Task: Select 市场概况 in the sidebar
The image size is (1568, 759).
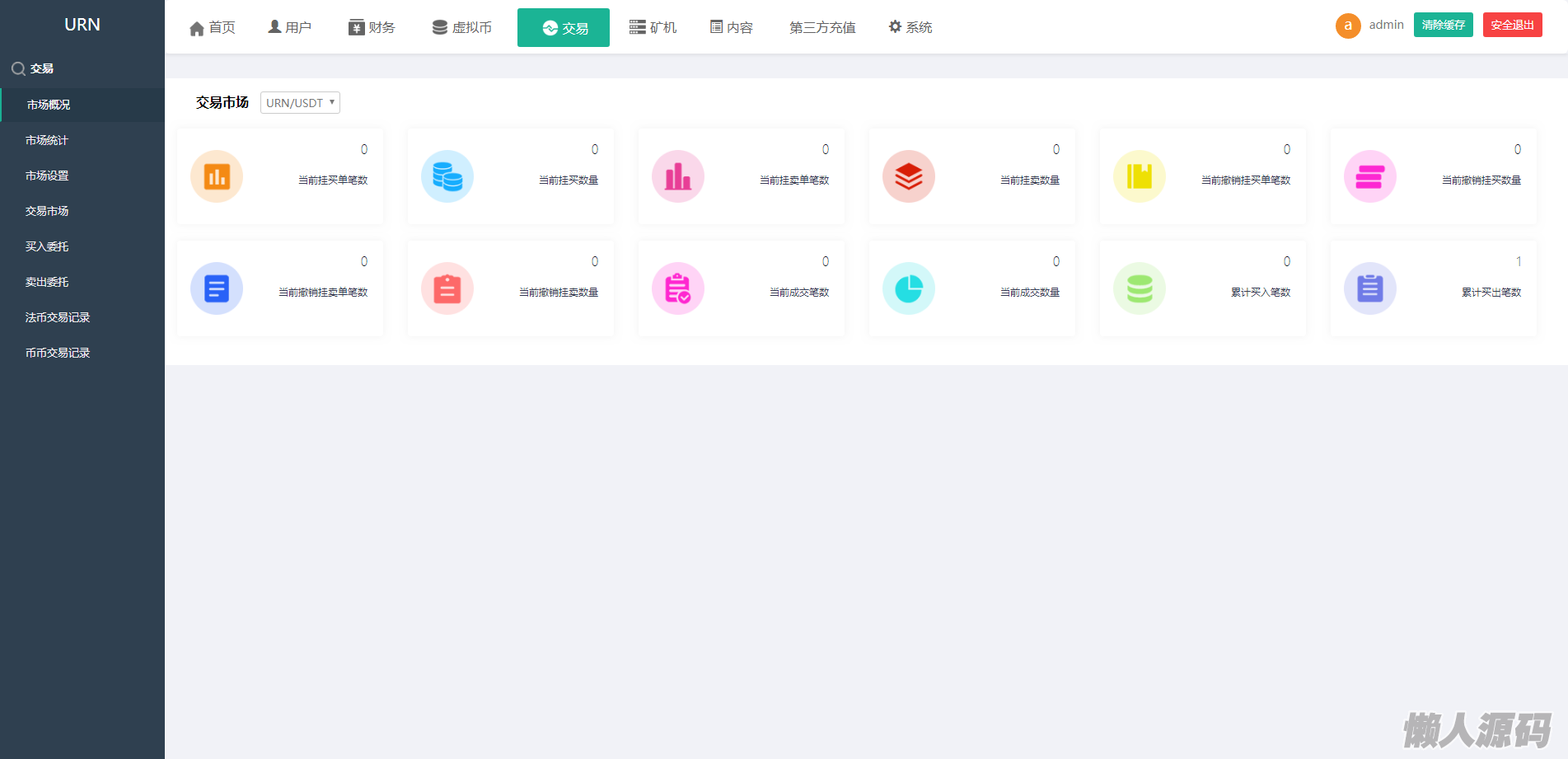Action: [x=82, y=105]
